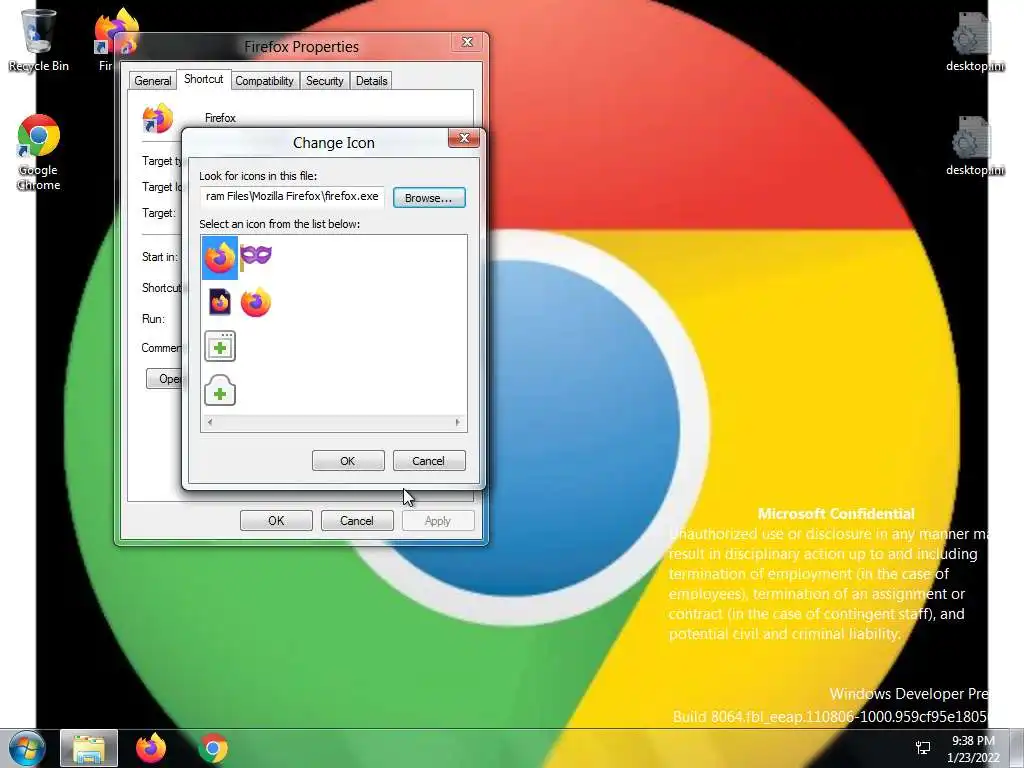Click OK in Firefox Properties window

(x=276, y=520)
